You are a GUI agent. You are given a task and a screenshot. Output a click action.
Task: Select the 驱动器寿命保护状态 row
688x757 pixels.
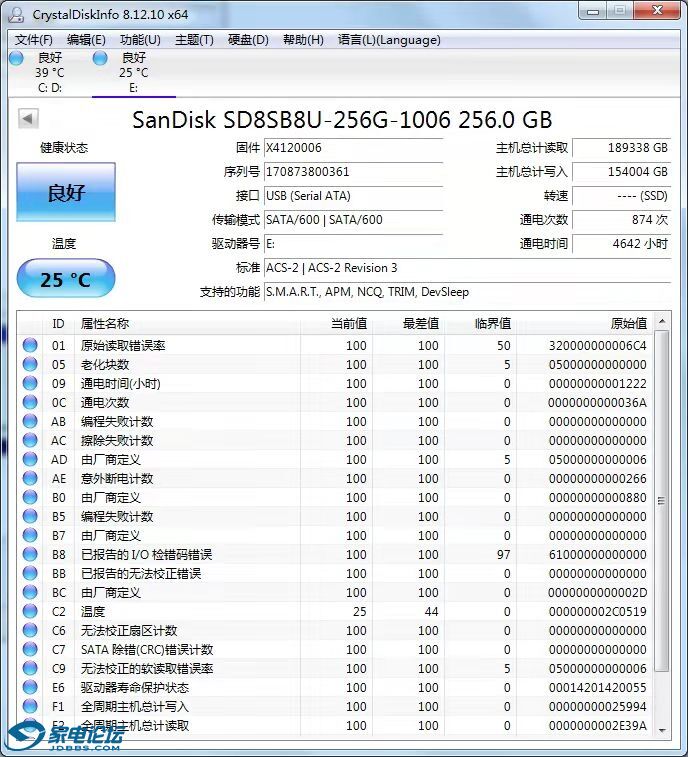337,687
